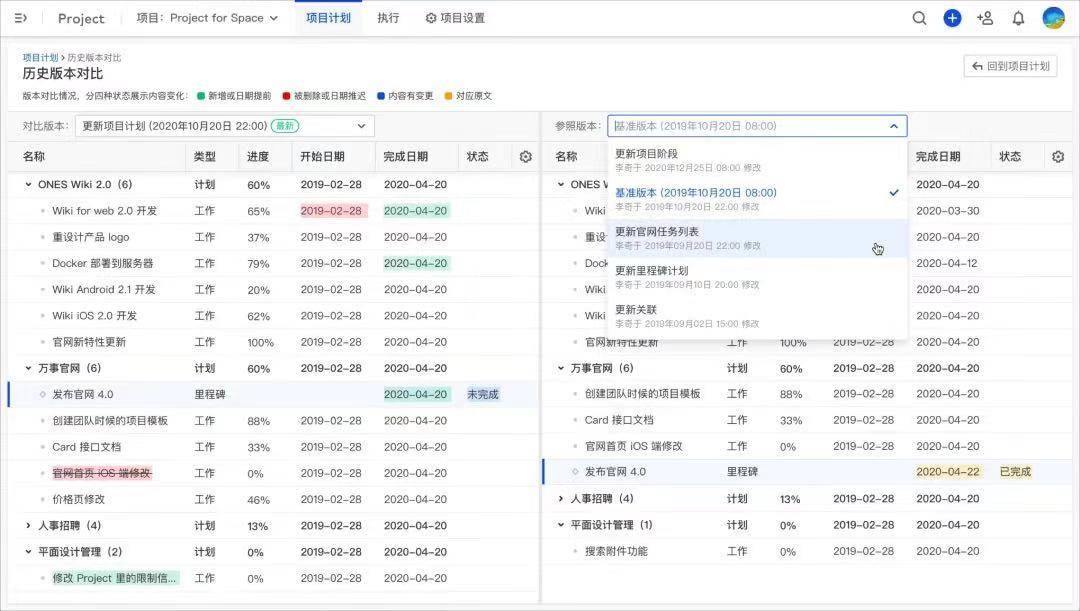
Task: Click 状态 column header in right table
Action: [x=1010, y=157]
